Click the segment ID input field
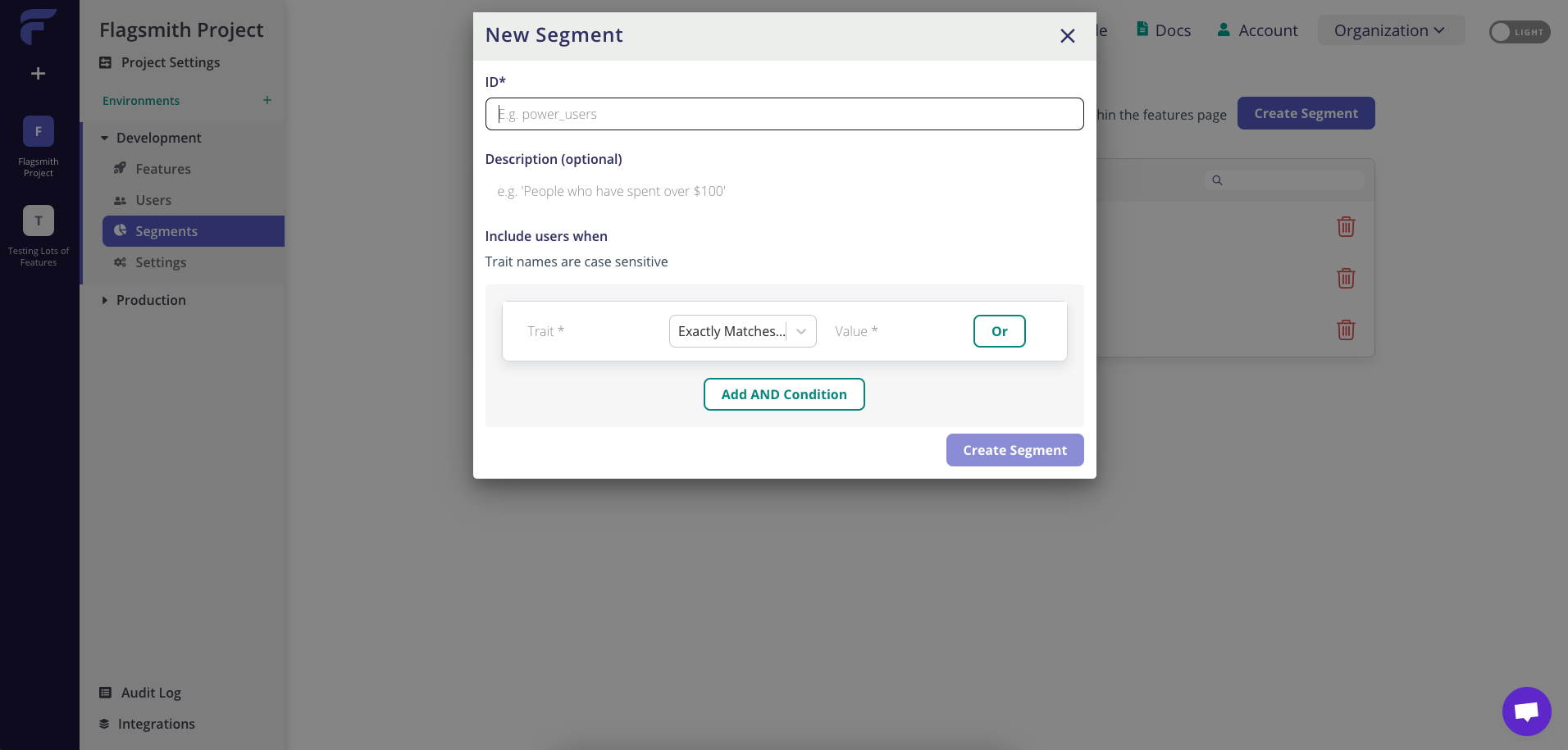This screenshot has height=750, width=1568. point(784,114)
